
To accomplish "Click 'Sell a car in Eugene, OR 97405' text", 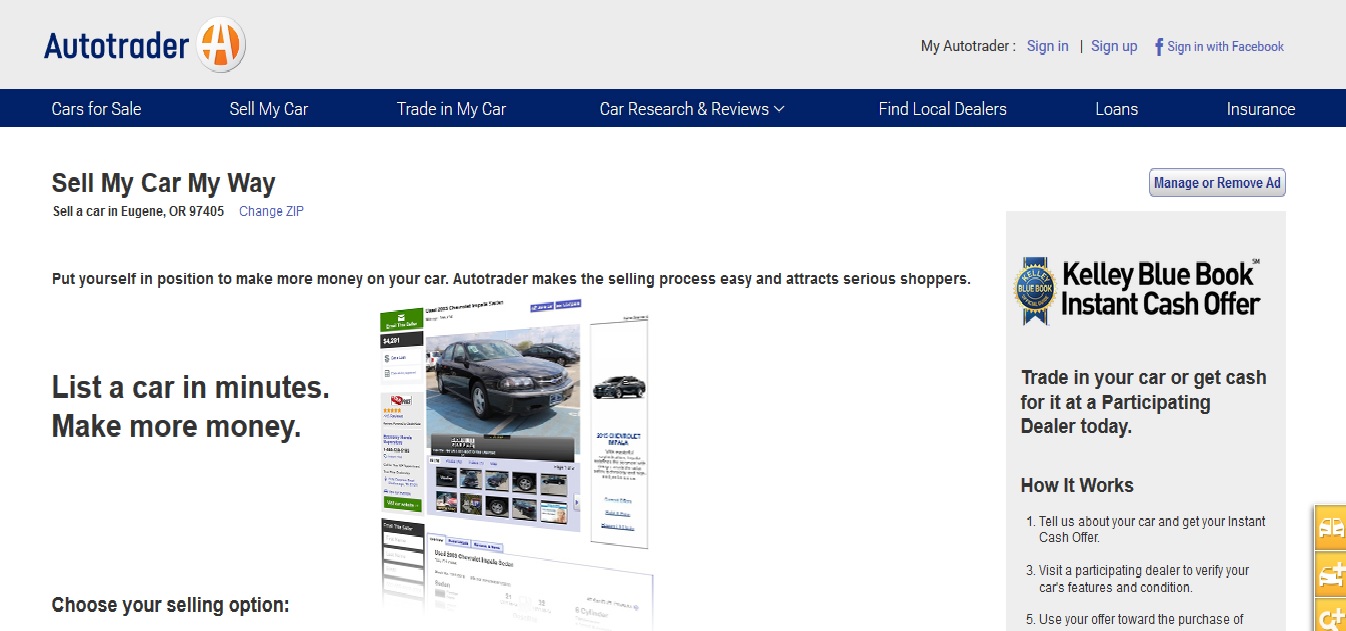I will [138, 211].
